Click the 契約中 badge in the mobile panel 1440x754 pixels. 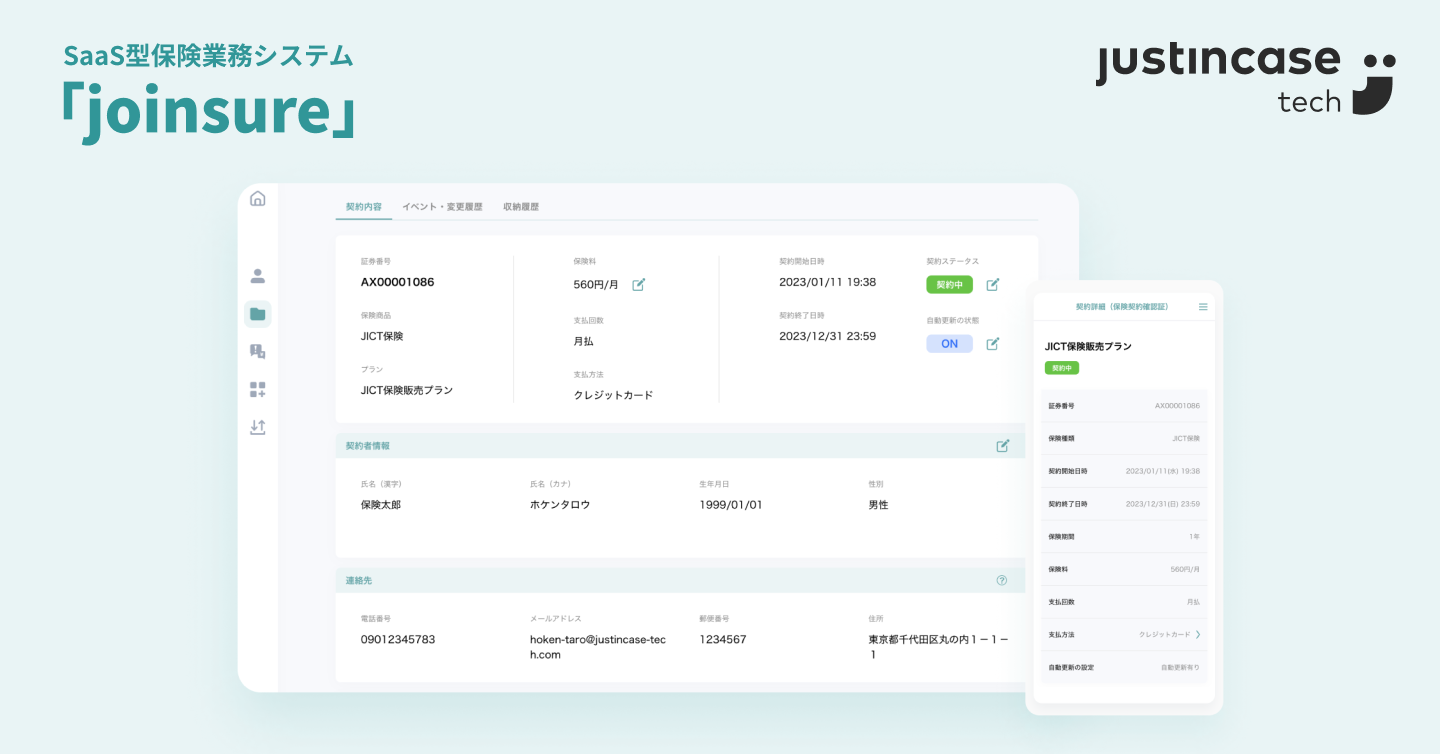(x=1062, y=368)
